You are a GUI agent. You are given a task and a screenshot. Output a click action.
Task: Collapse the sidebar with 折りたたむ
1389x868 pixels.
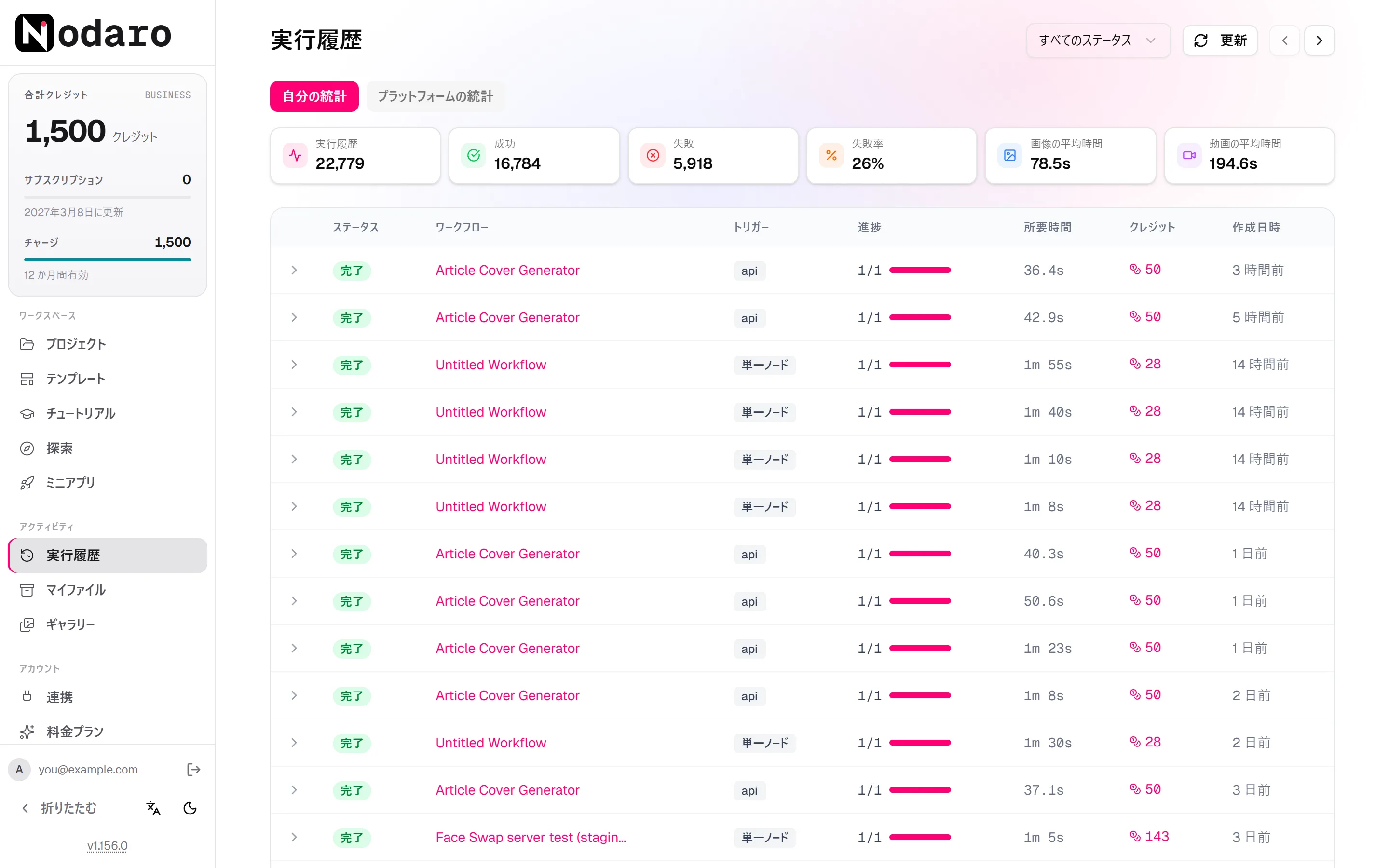(59, 808)
